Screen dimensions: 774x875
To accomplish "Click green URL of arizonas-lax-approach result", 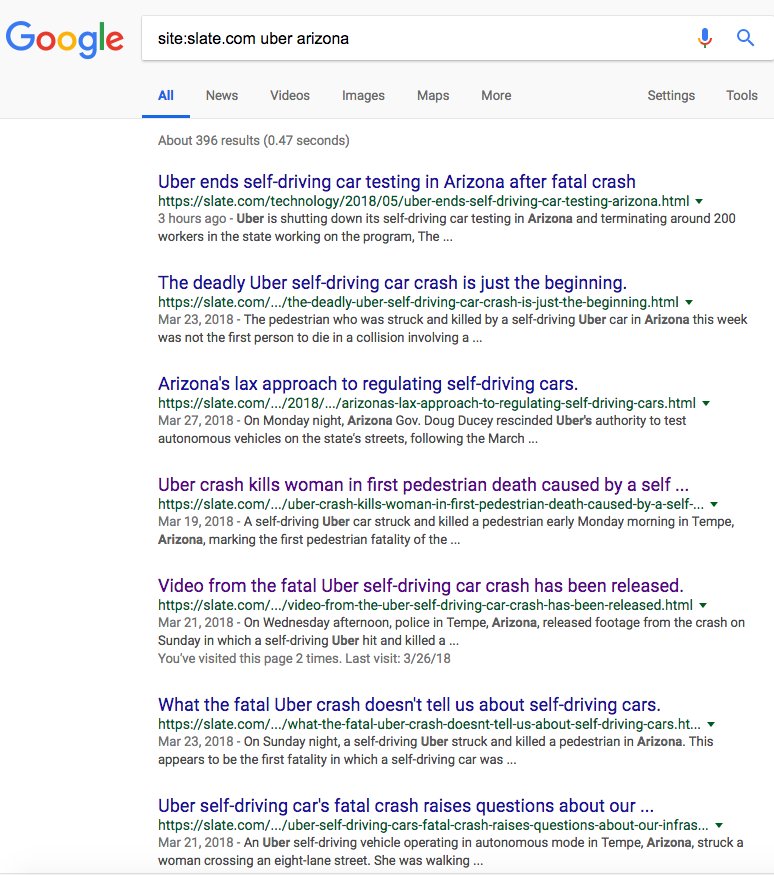I will click(427, 403).
